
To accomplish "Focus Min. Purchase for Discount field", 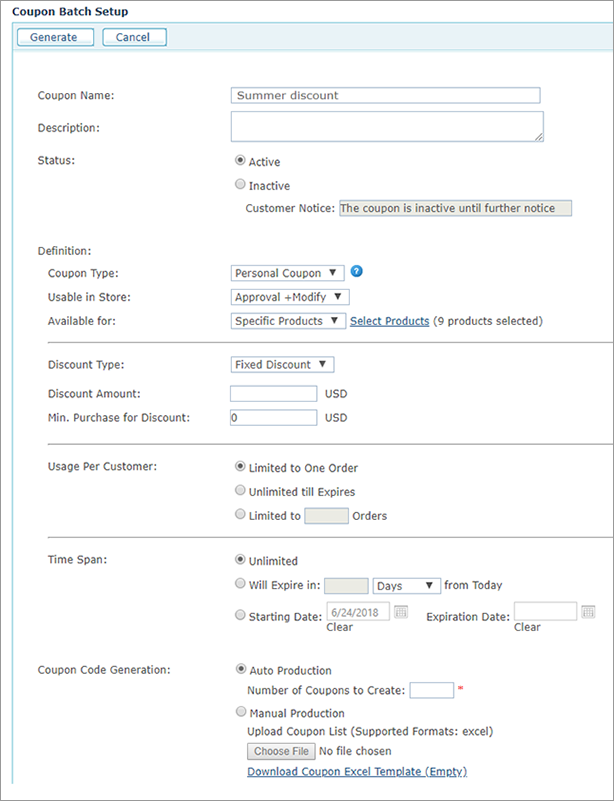I will click(274, 418).
